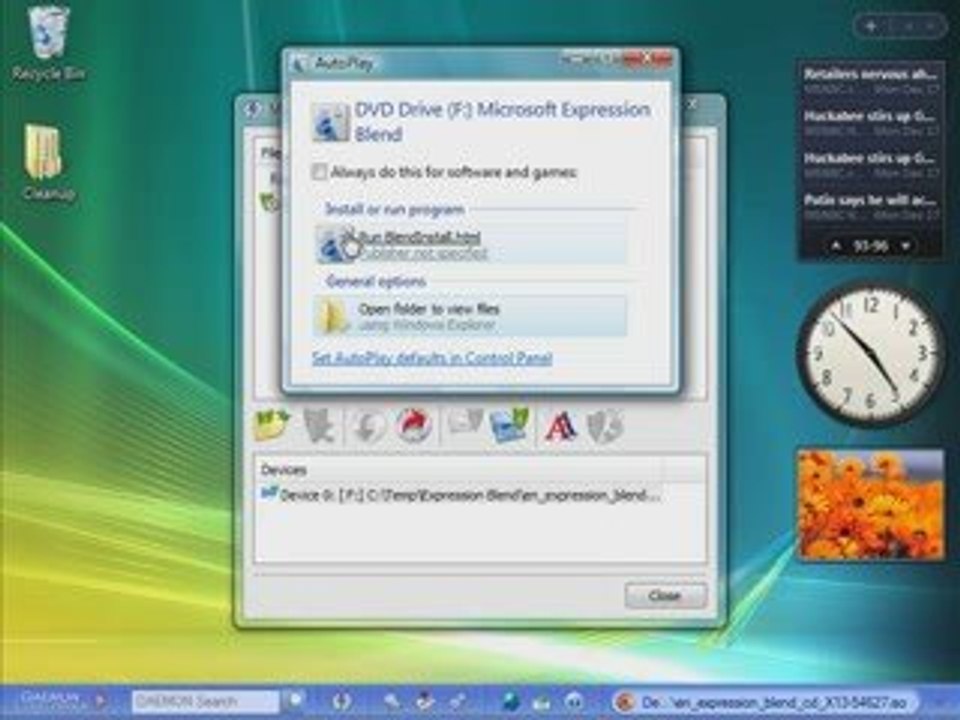Click the blue drive icon with green badge
Screen dimensions: 960x720
pos(509,425)
